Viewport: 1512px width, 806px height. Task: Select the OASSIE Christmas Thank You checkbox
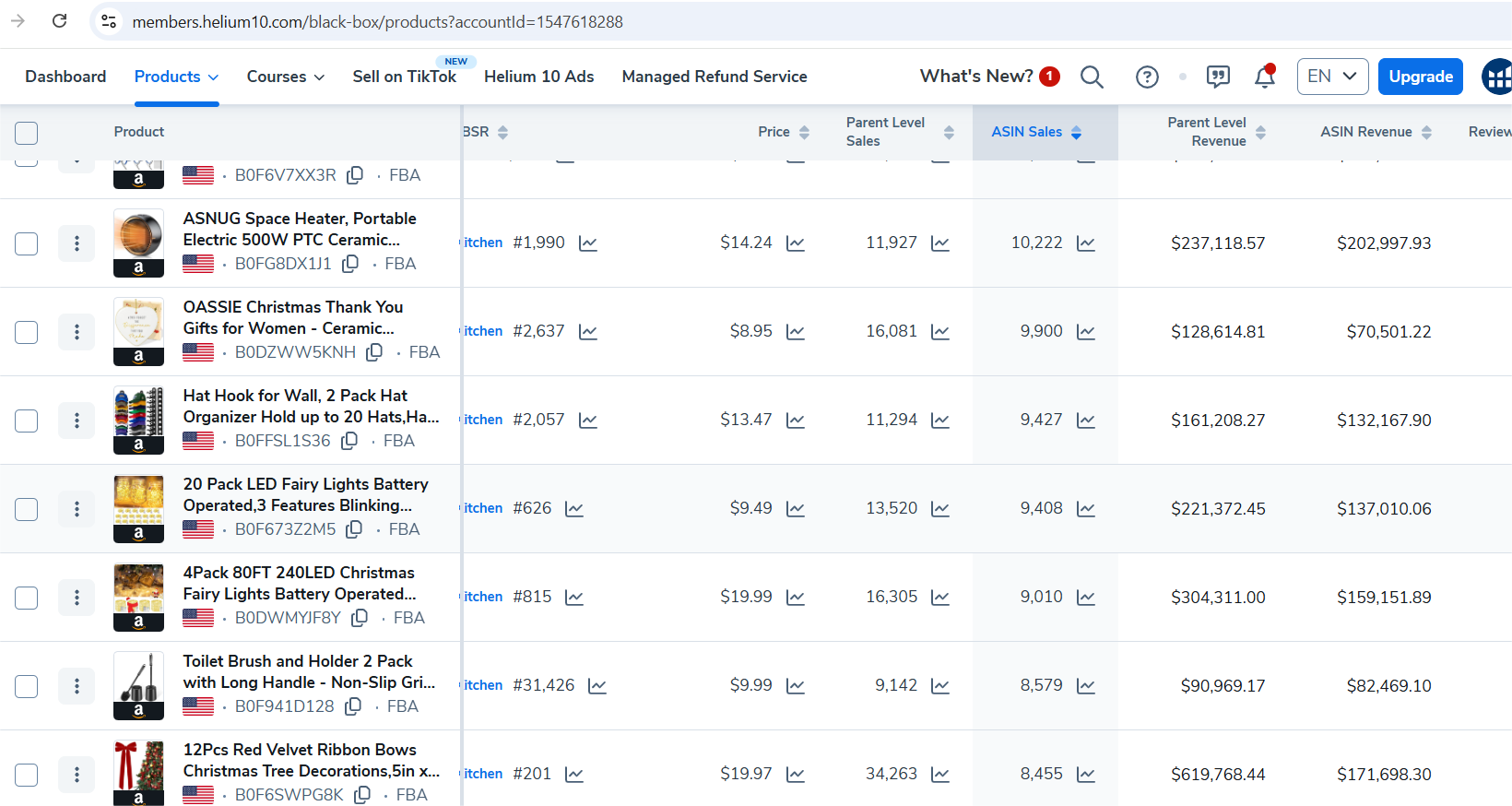27,332
